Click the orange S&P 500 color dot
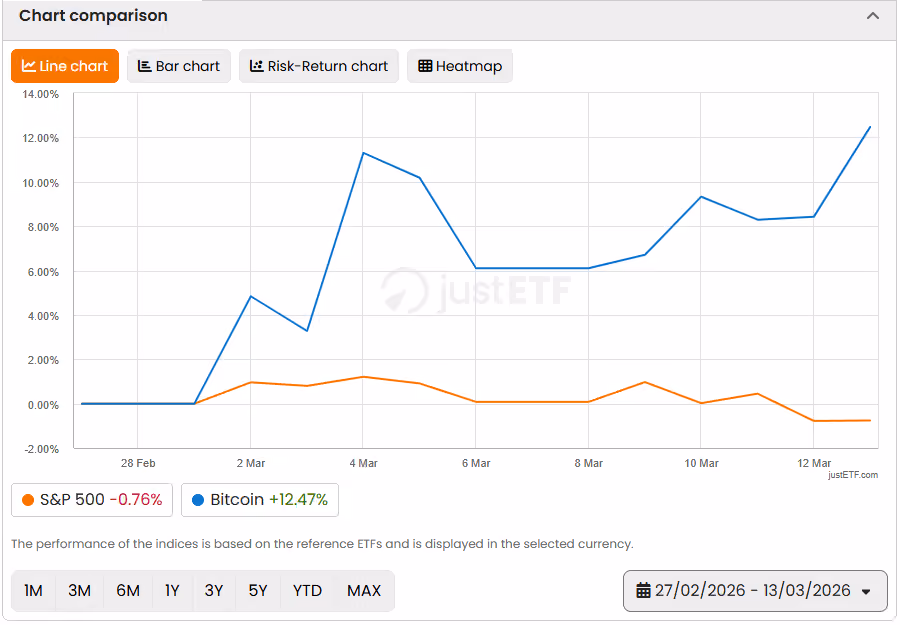The height and width of the screenshot is (625, 900). (28, 500)
